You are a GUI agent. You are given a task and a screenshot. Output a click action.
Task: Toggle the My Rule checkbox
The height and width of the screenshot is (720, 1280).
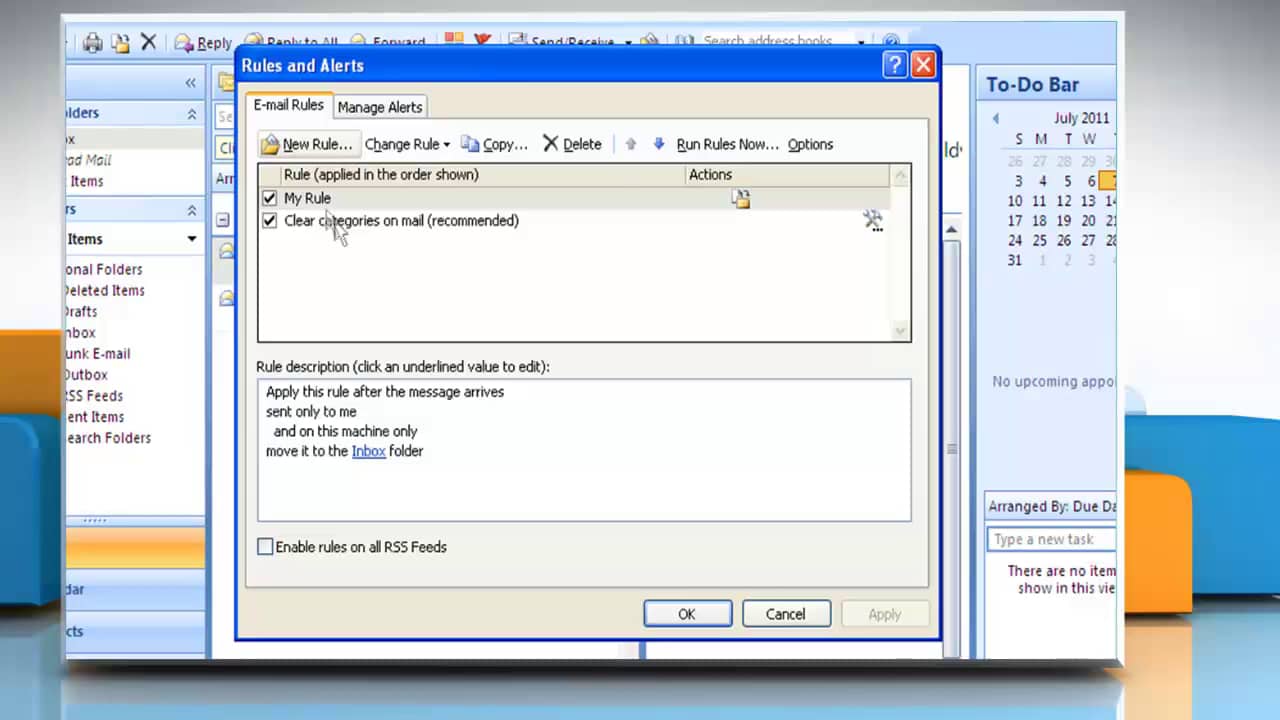pyautogui.click(x=269, y=198)
